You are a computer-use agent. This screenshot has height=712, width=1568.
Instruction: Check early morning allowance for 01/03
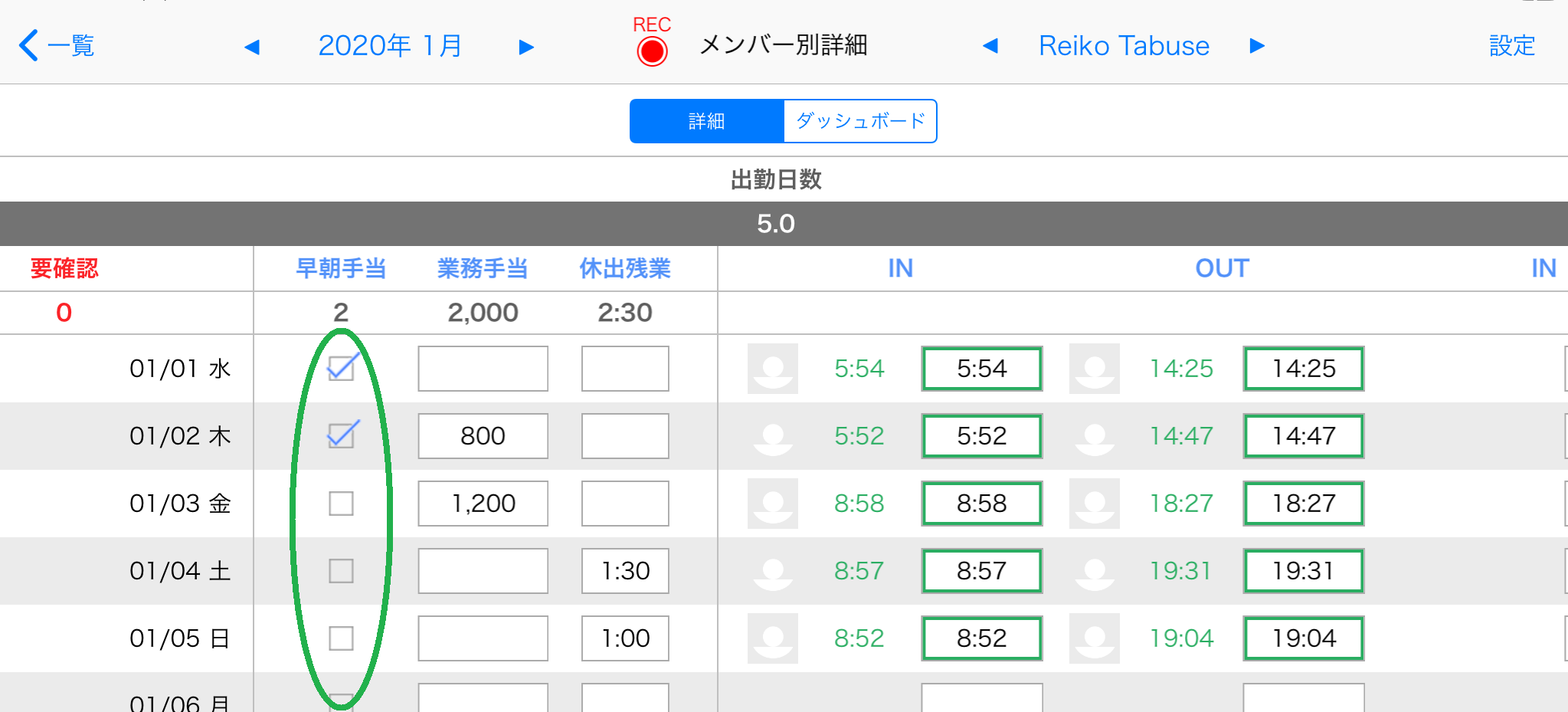point(341,504)
